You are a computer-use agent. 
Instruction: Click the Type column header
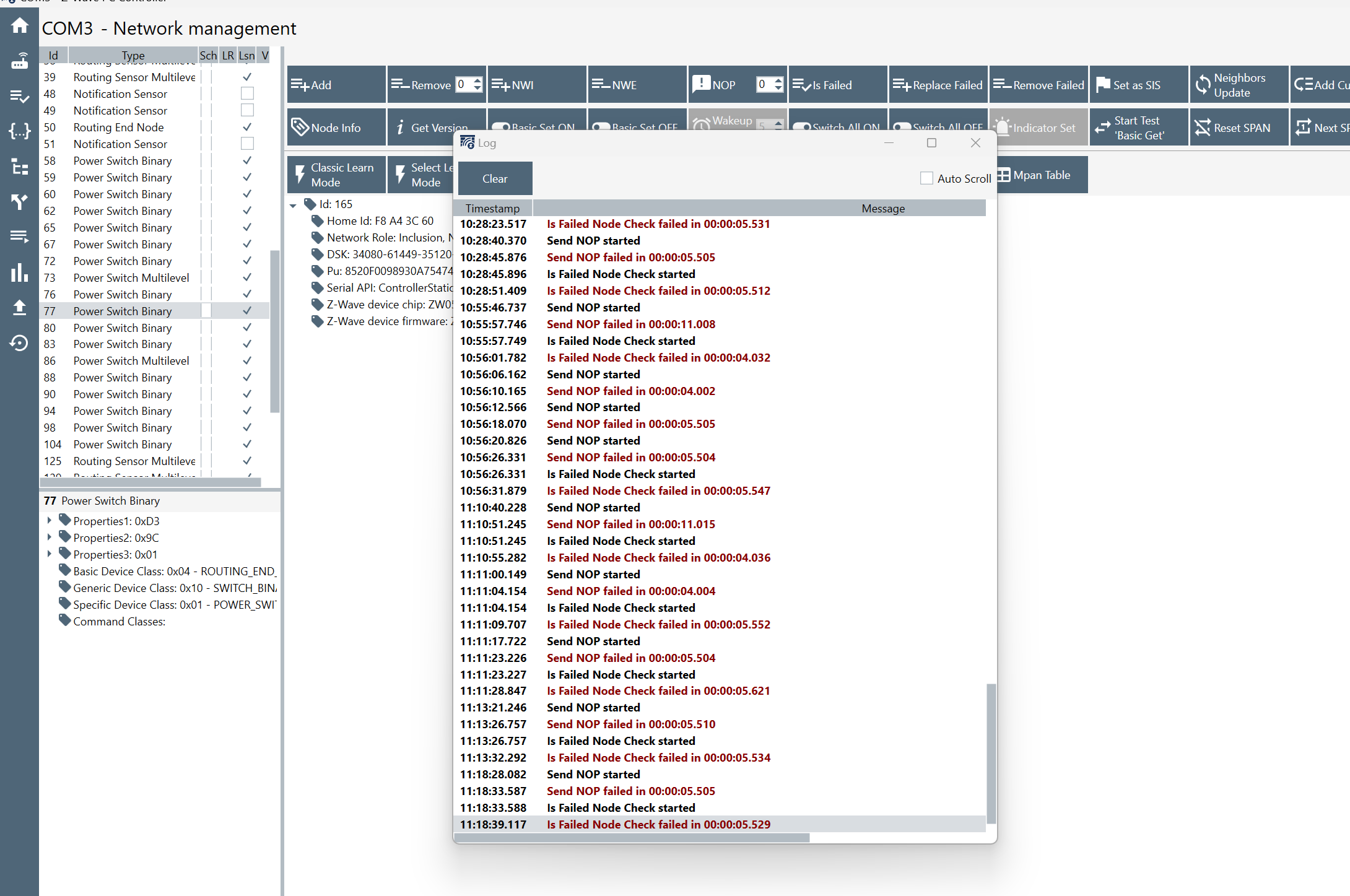coord(133,55)
